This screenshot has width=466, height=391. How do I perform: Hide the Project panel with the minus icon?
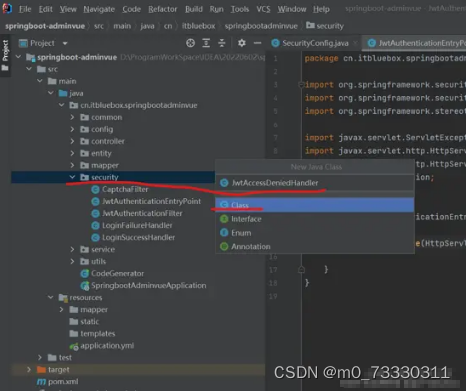tap(257, 43)
